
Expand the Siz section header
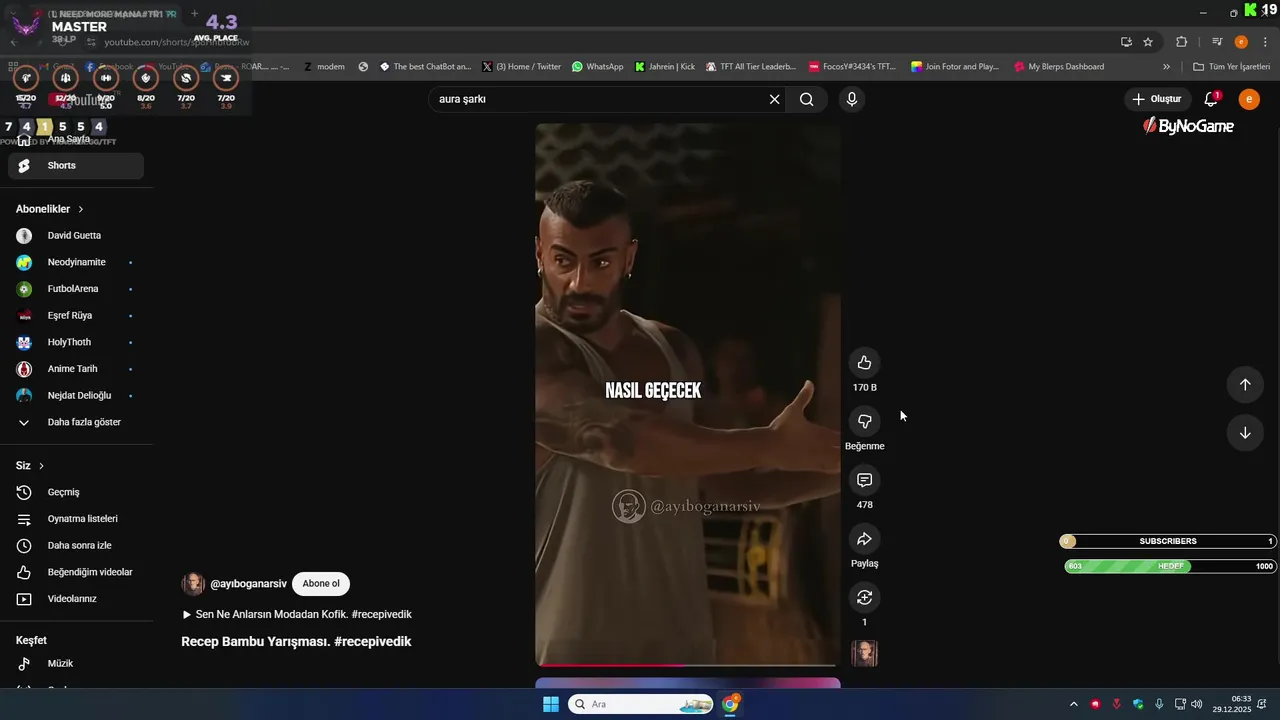[x=30, y=466]
